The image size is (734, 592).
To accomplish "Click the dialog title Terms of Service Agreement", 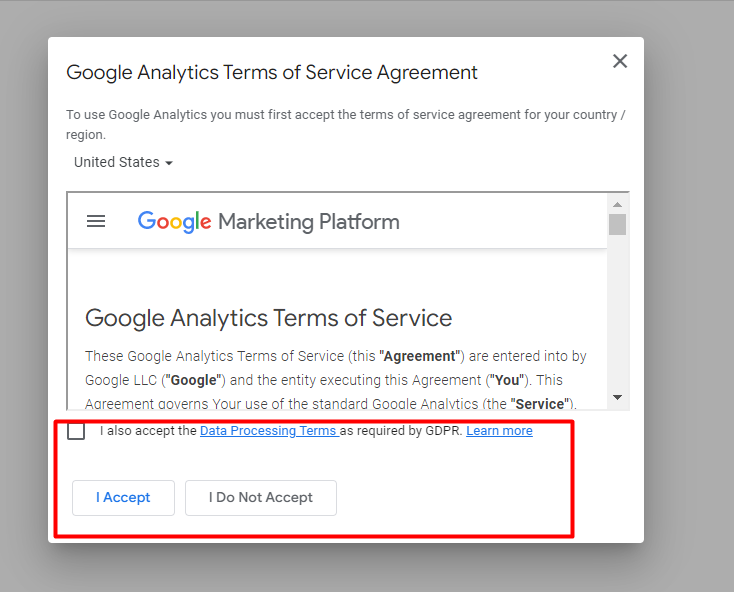I will [272, 73].
